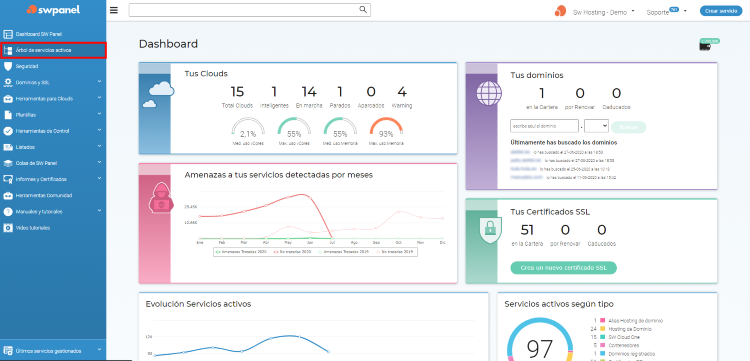
Task: Click the 14 En marcha count
Action: tap(309, 91)
